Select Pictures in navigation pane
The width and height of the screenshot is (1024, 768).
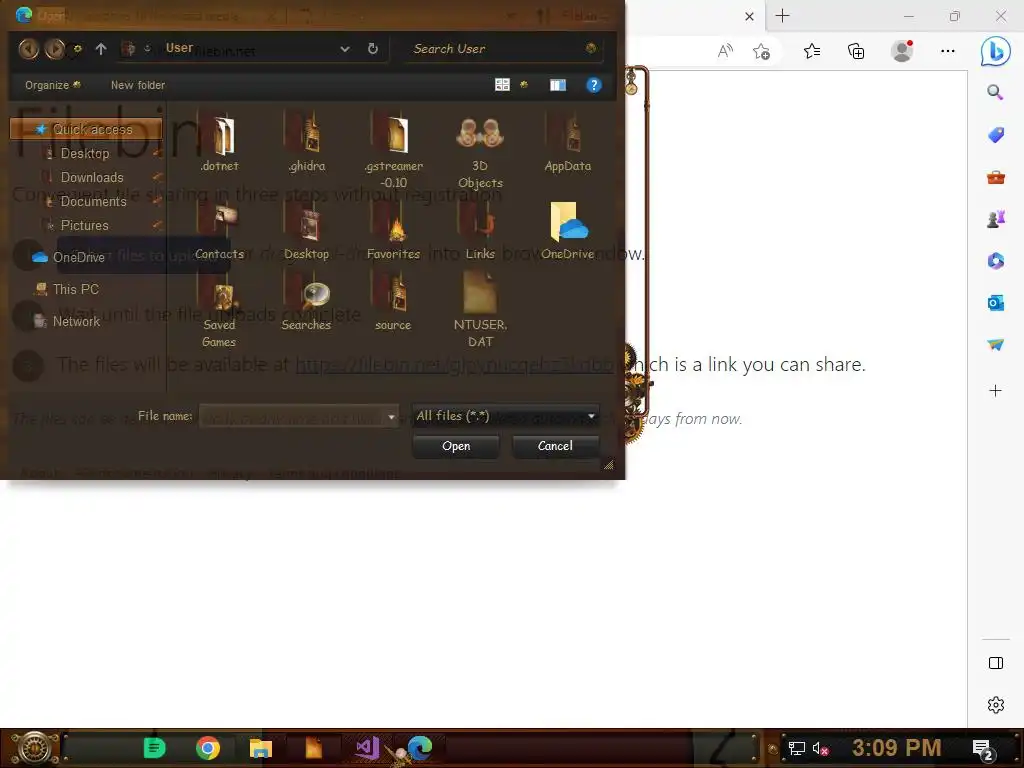(84, 225)
